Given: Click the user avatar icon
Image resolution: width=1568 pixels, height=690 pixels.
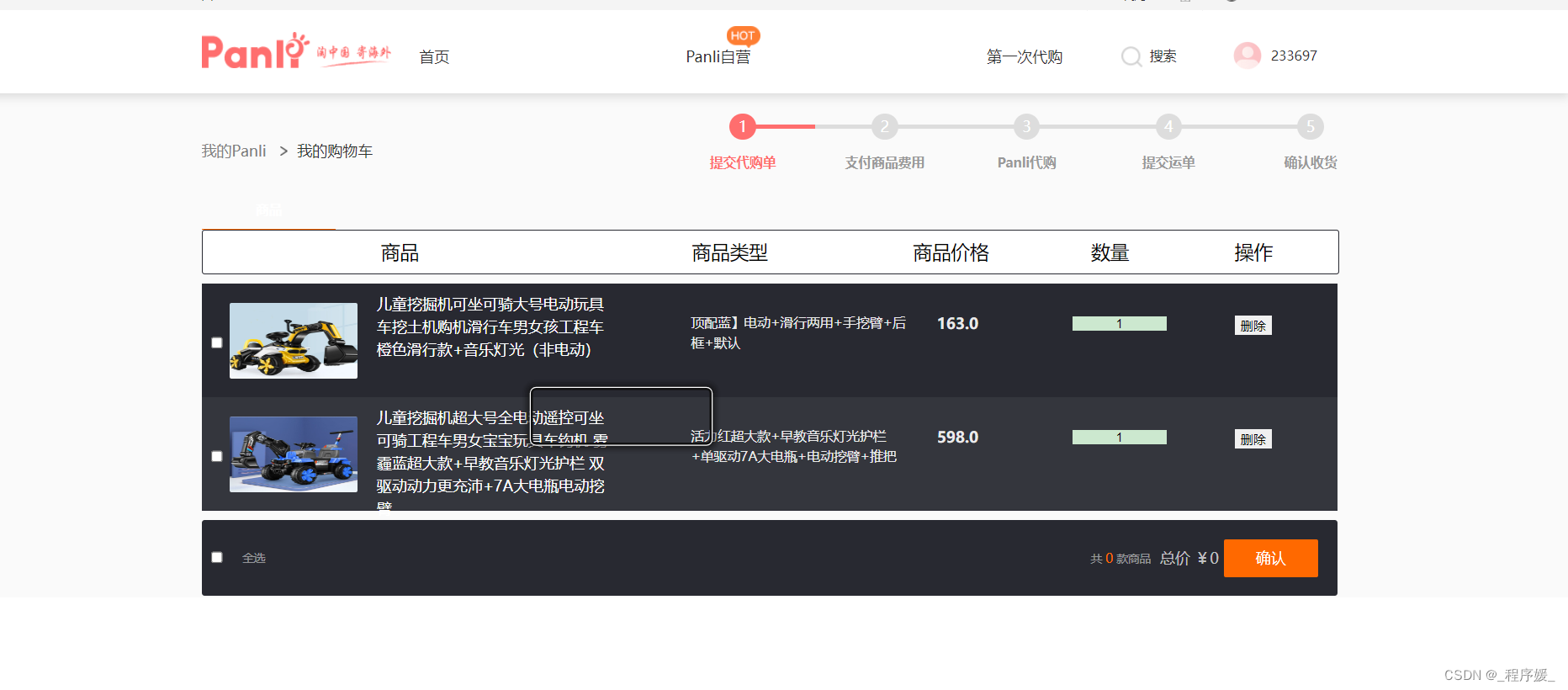Looking at the screenshot, I should point(1248,56).
